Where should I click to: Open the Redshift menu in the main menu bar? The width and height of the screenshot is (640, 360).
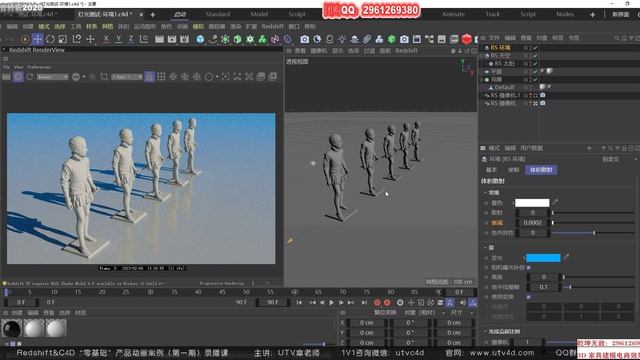(x=272, y=27)
